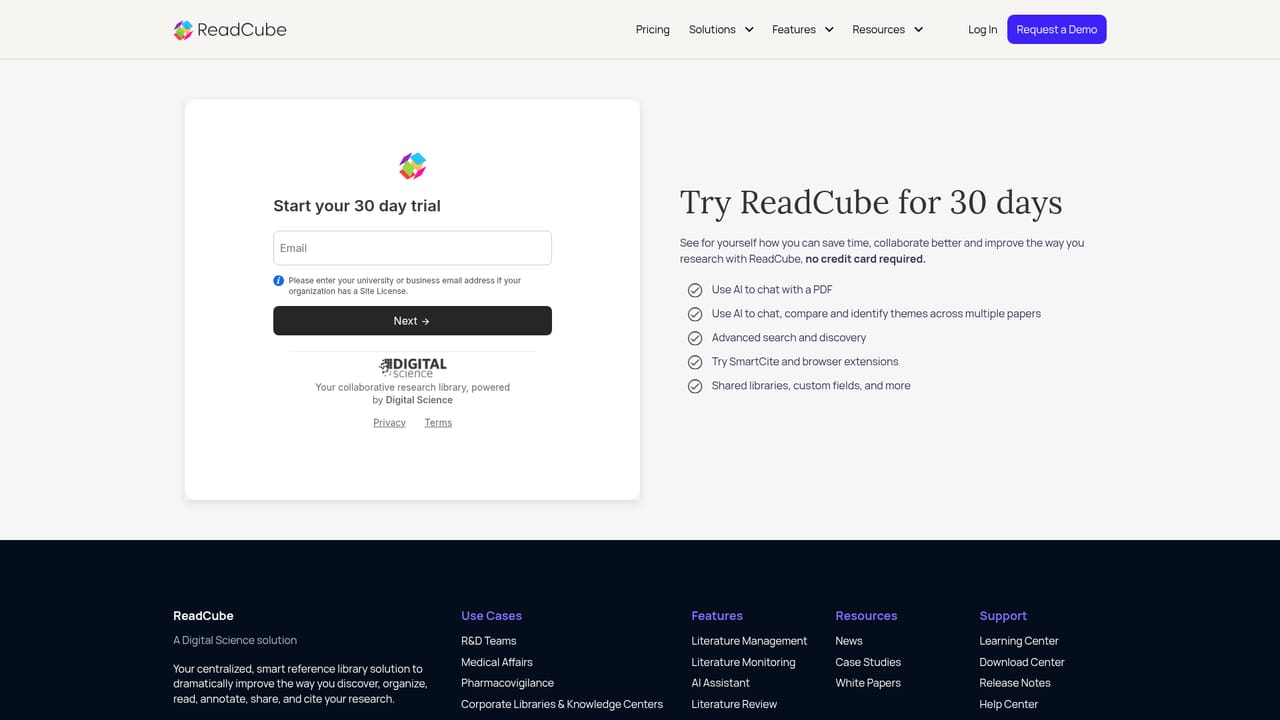Expand the Solutions dropdown menu
This screenshot has height=720, width=1280.
[721, 30]
